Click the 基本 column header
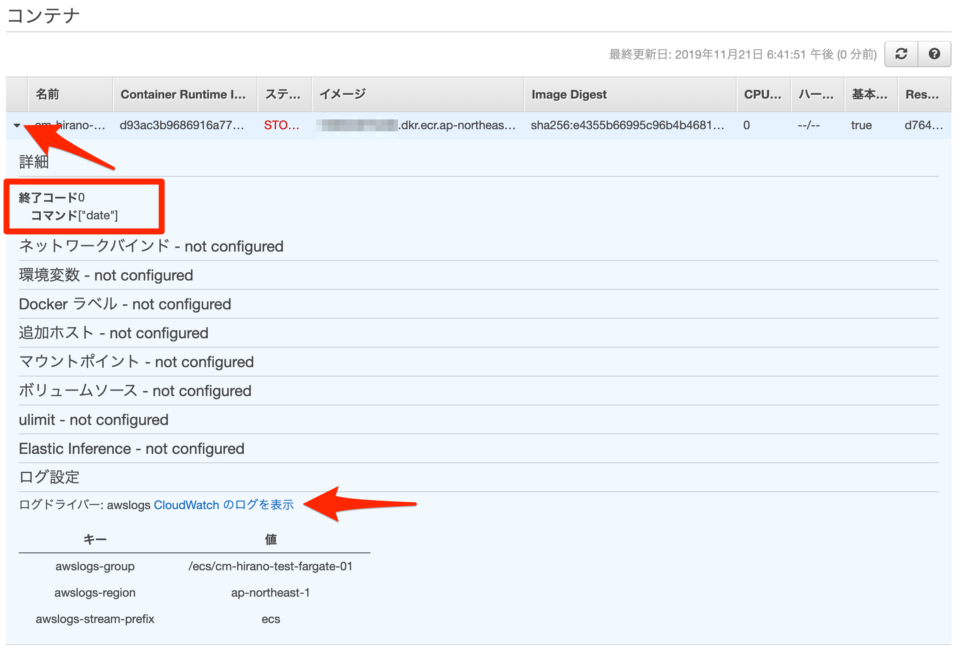Screen dimensions: 960x657 click(x=869, y=94)
